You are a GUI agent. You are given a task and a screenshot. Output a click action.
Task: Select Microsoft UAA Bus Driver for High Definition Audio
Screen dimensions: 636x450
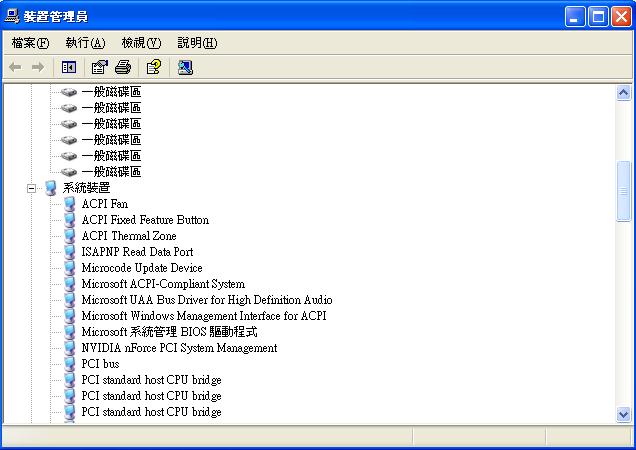(x=207, y=300)
